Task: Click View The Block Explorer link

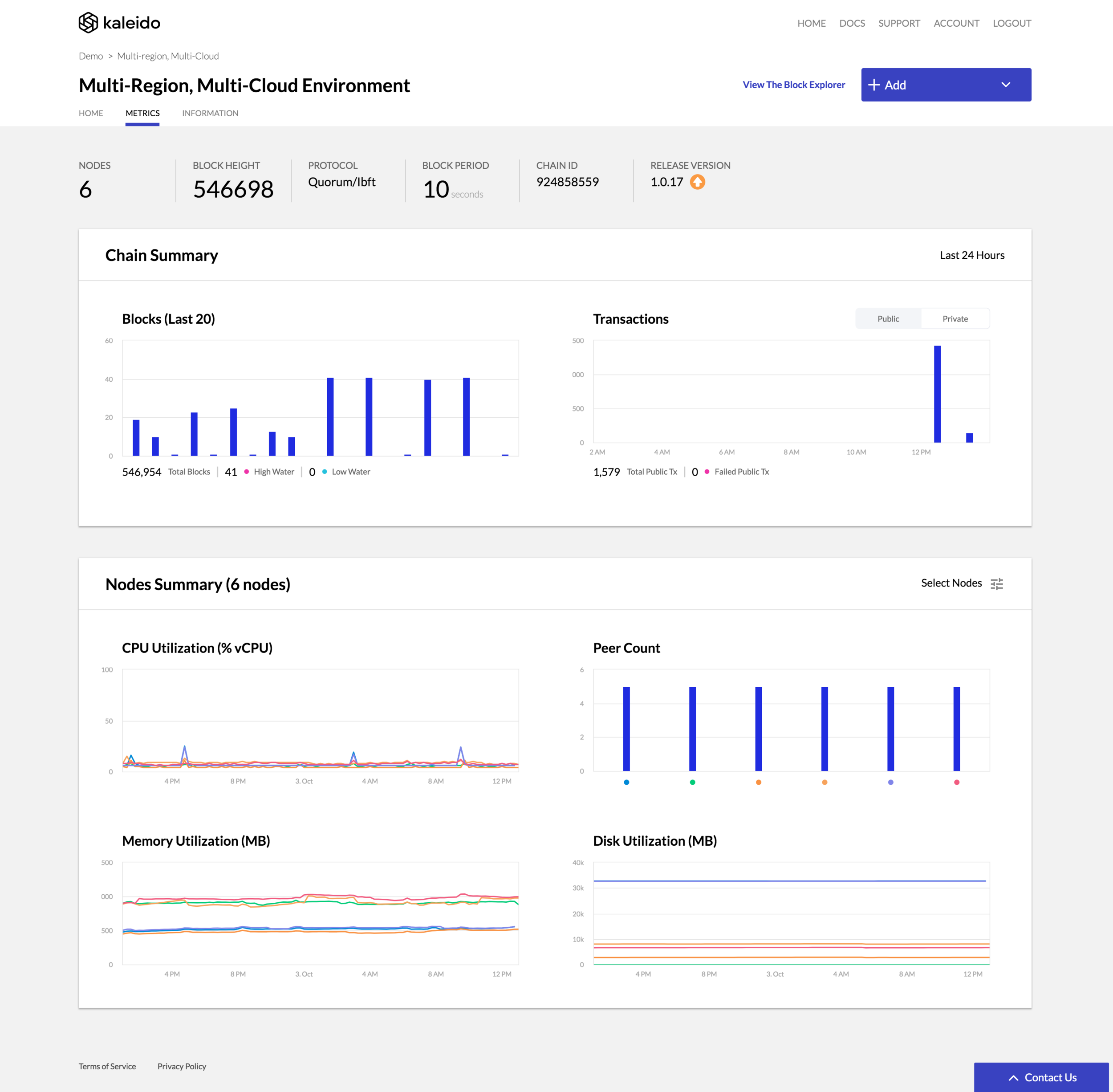Action: (x=793, y=85)
